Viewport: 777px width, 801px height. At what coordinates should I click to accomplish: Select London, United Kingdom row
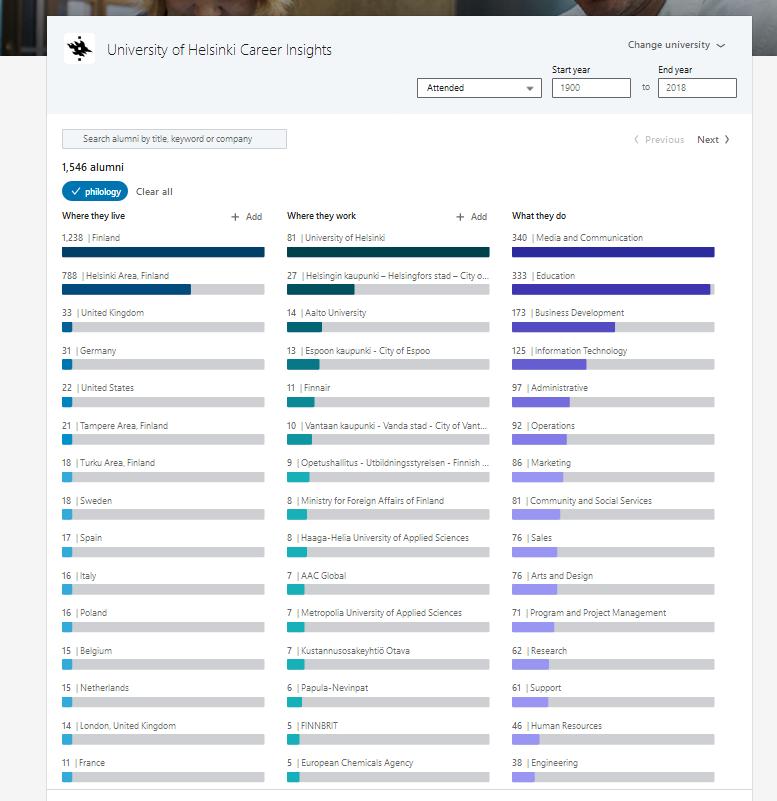click(x=163, y=733)
